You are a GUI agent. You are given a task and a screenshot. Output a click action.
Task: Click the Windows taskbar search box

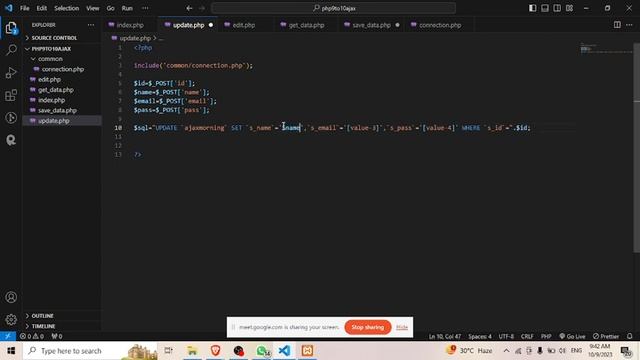tap(90, 351)
